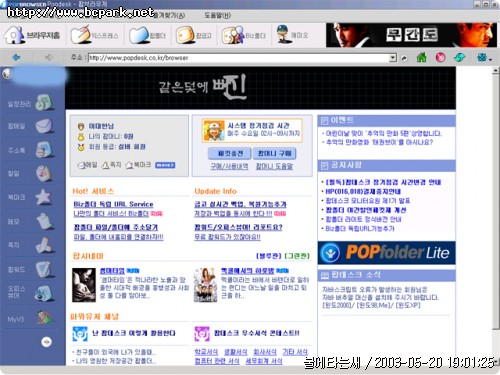Open the Biz폴더 toolbar icon

click(x=244, y=35)
